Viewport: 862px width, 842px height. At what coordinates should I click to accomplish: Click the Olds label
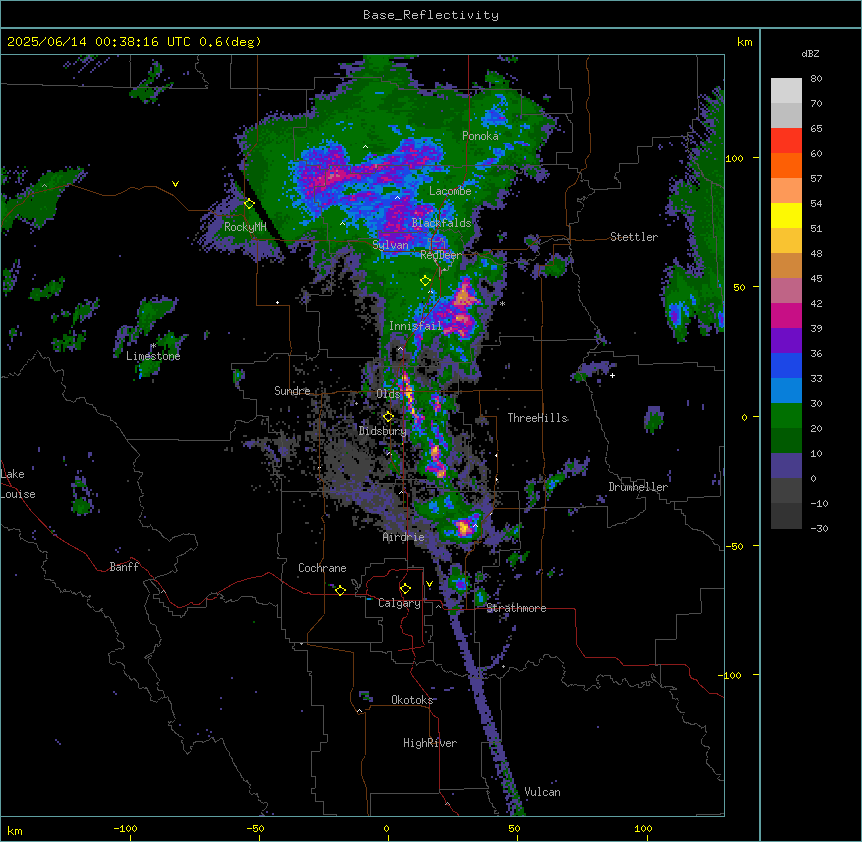click(x=388, y=394)
